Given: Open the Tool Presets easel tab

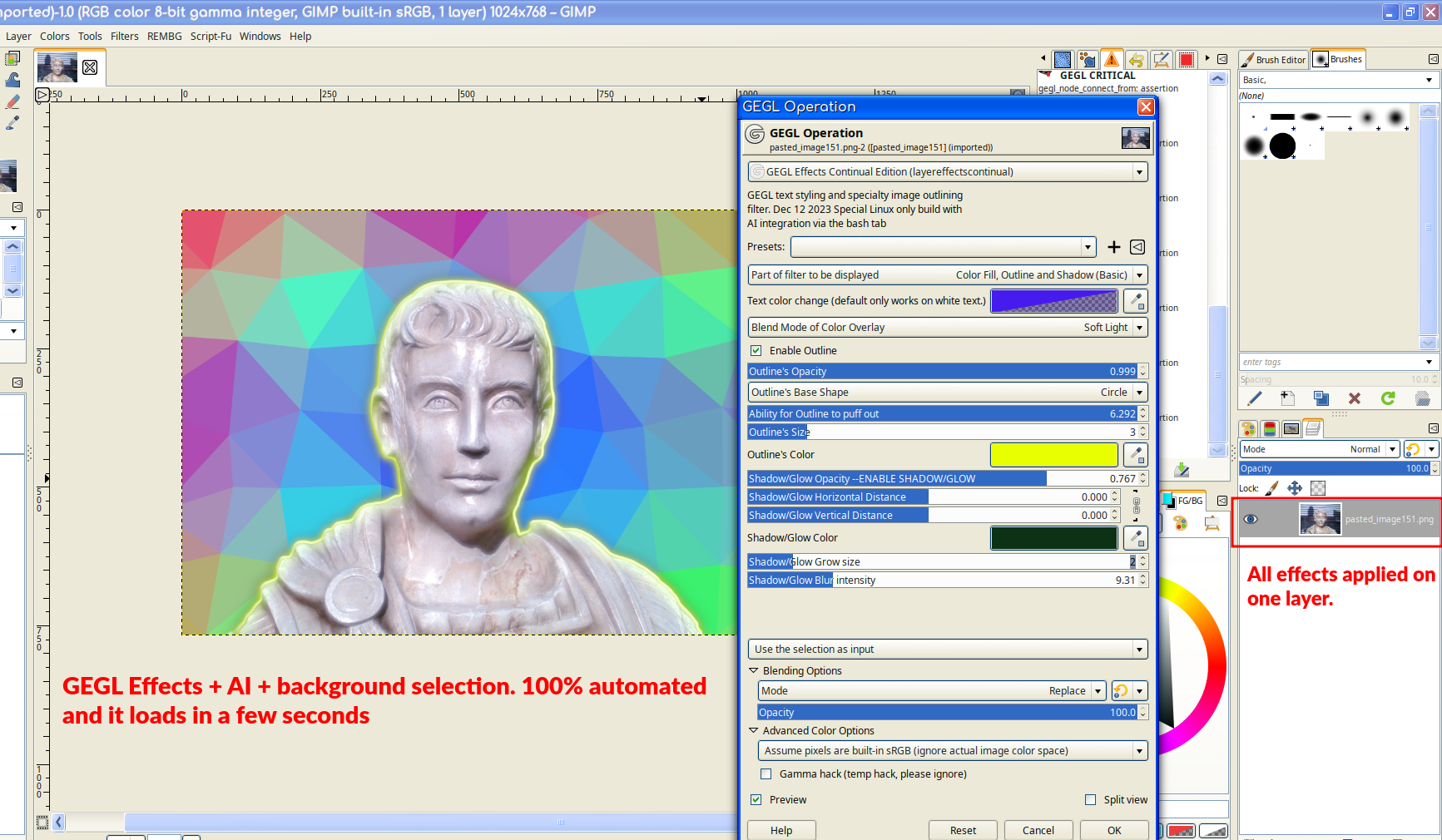Looking at the screenshot, I should coord(1162,60).
